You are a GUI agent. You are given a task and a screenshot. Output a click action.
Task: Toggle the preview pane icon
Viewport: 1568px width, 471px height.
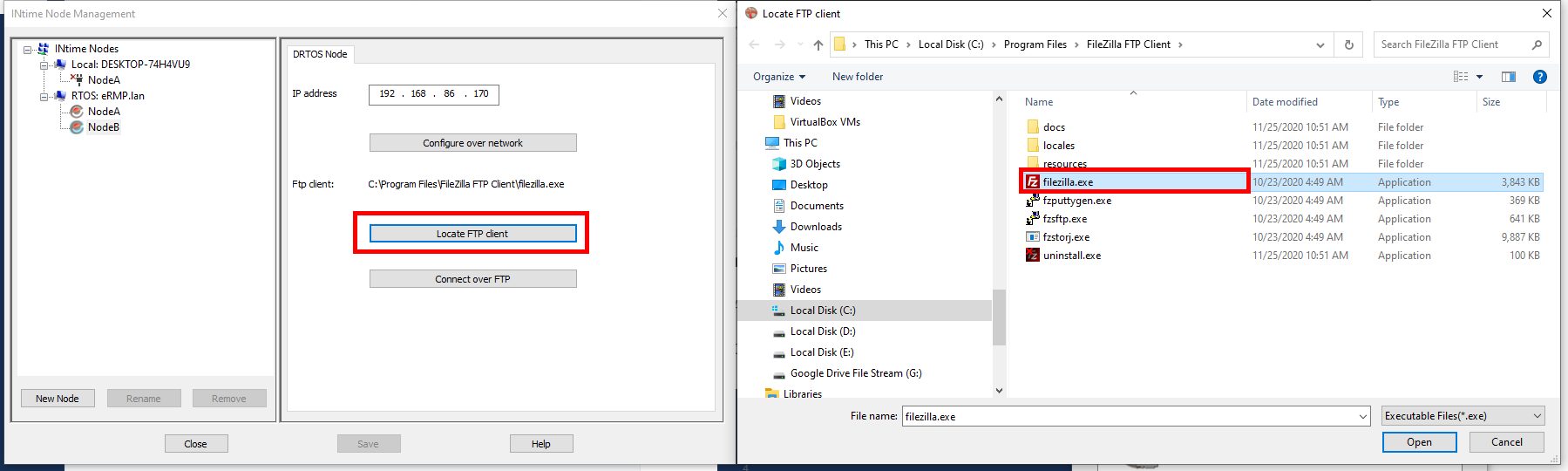(x=1509, y=77)
